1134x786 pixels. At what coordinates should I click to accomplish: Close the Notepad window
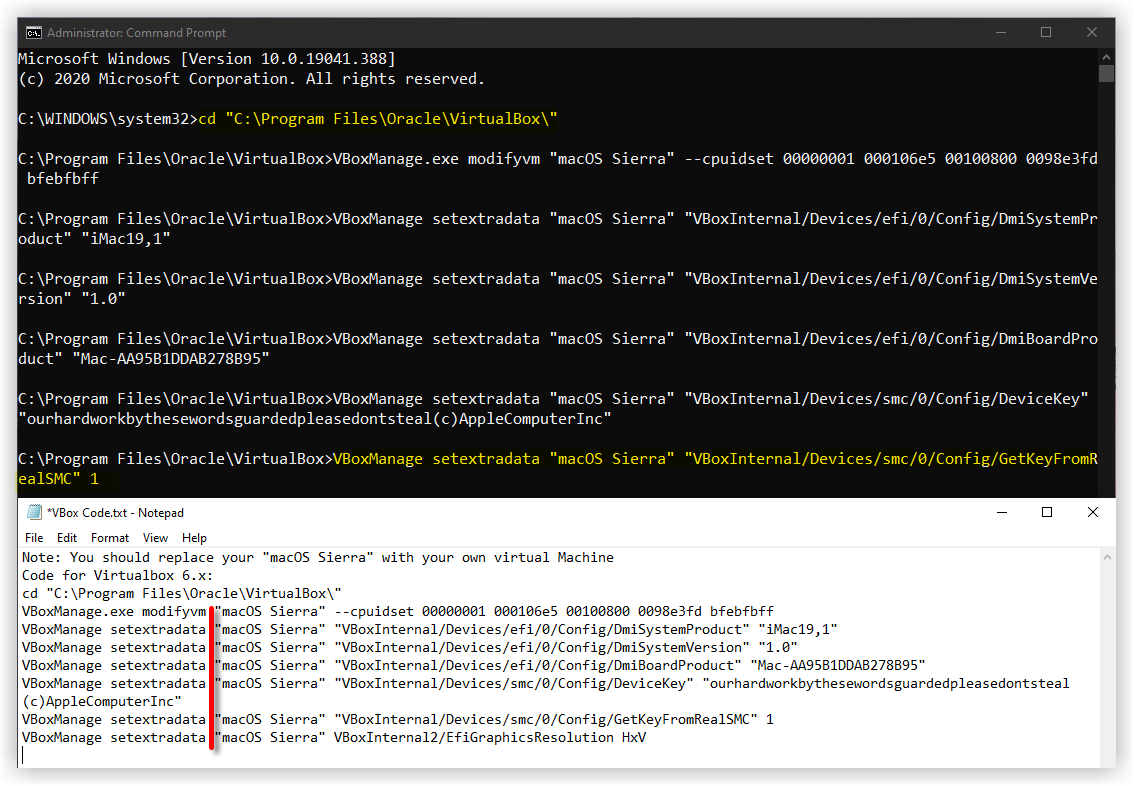coord(1093,512)
